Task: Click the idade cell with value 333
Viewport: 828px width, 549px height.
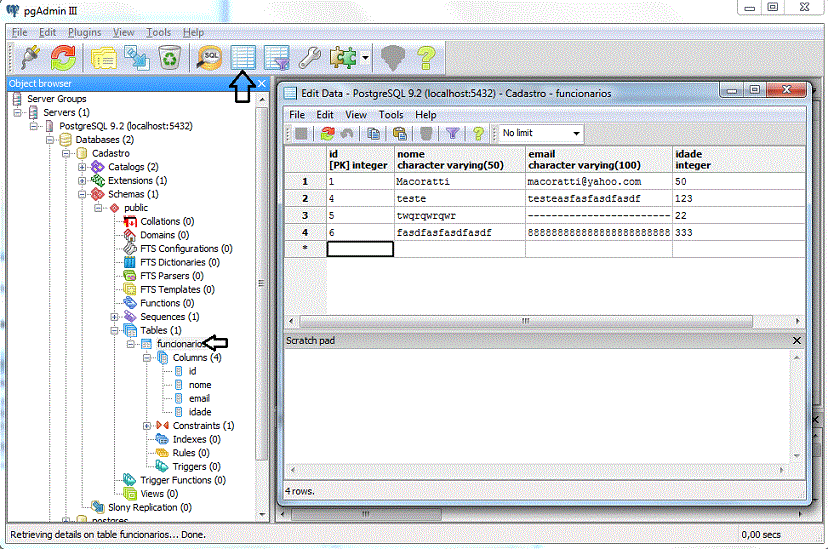Action: point(739,232)
